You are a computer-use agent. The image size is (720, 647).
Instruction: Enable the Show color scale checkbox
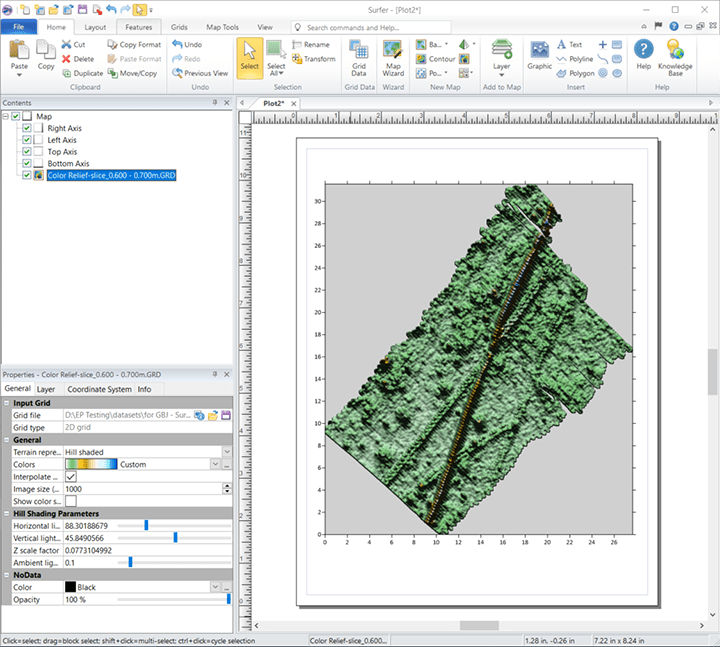(x=70, y=501)
